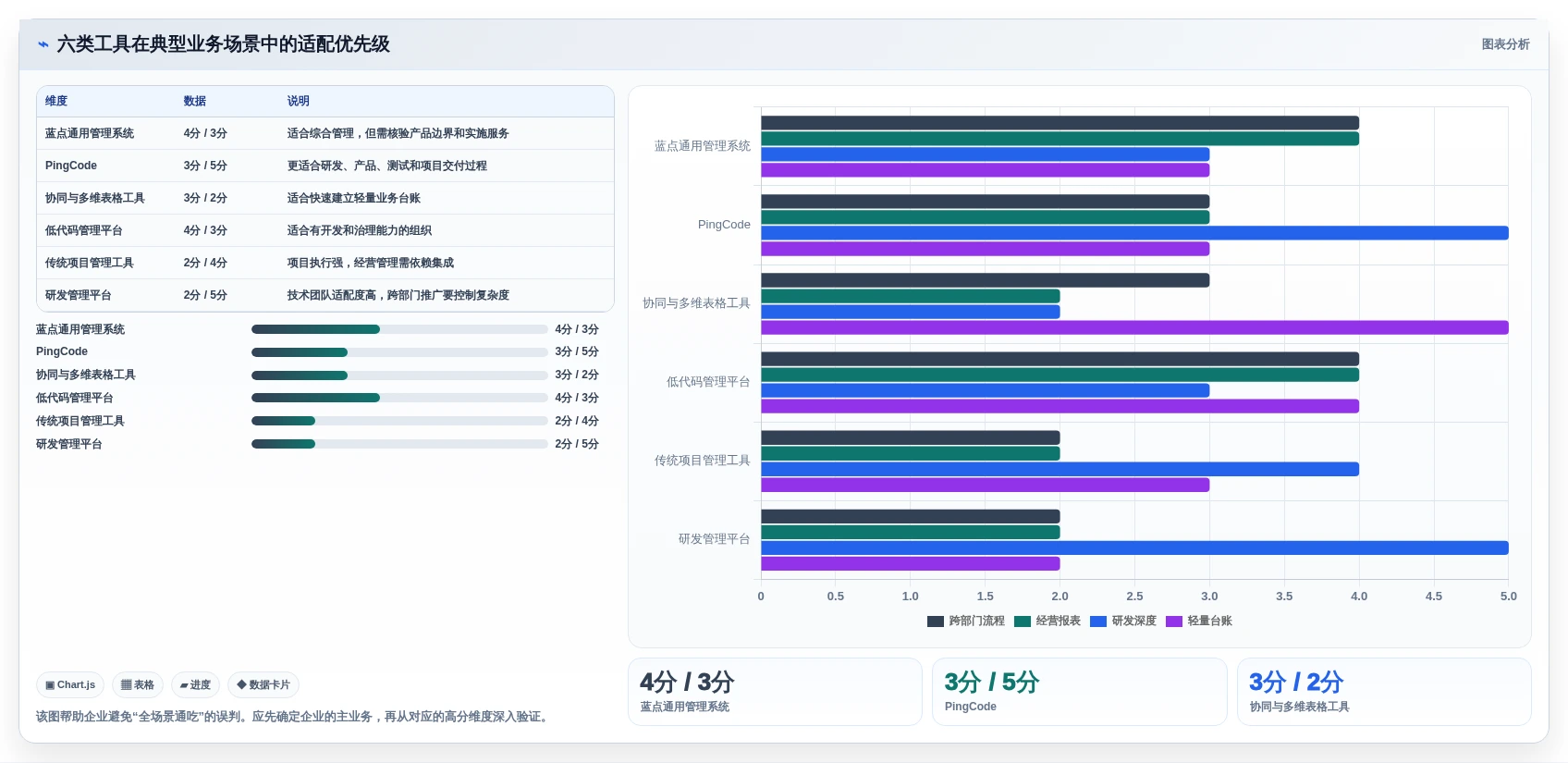Image resolution: width=1568 pixels, height=763 pixels.
Task: Click the footnote beginning 该图帮助企业避免
Action: point(294,717)
